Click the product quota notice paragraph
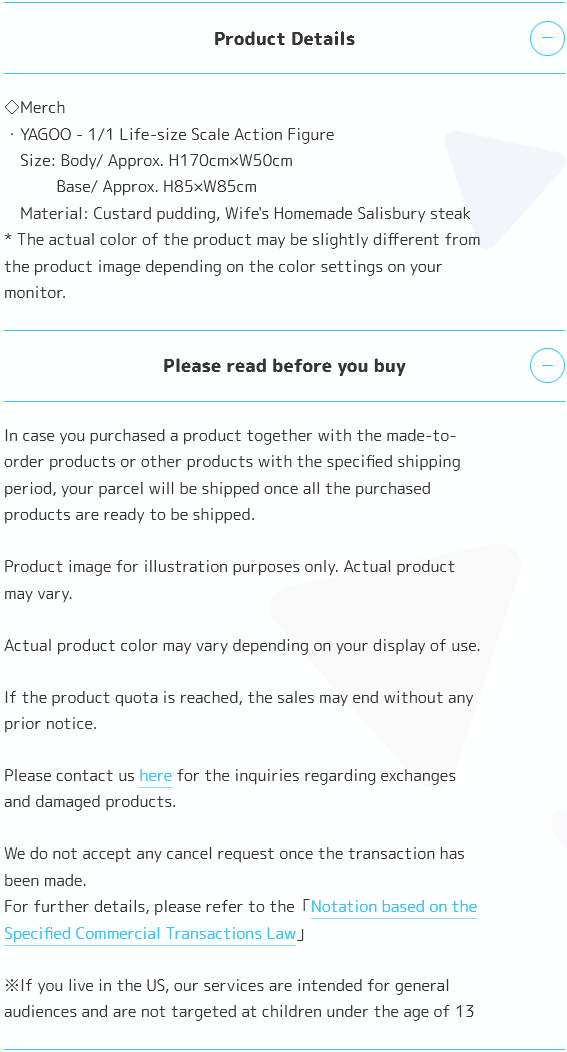 (239, 711)
